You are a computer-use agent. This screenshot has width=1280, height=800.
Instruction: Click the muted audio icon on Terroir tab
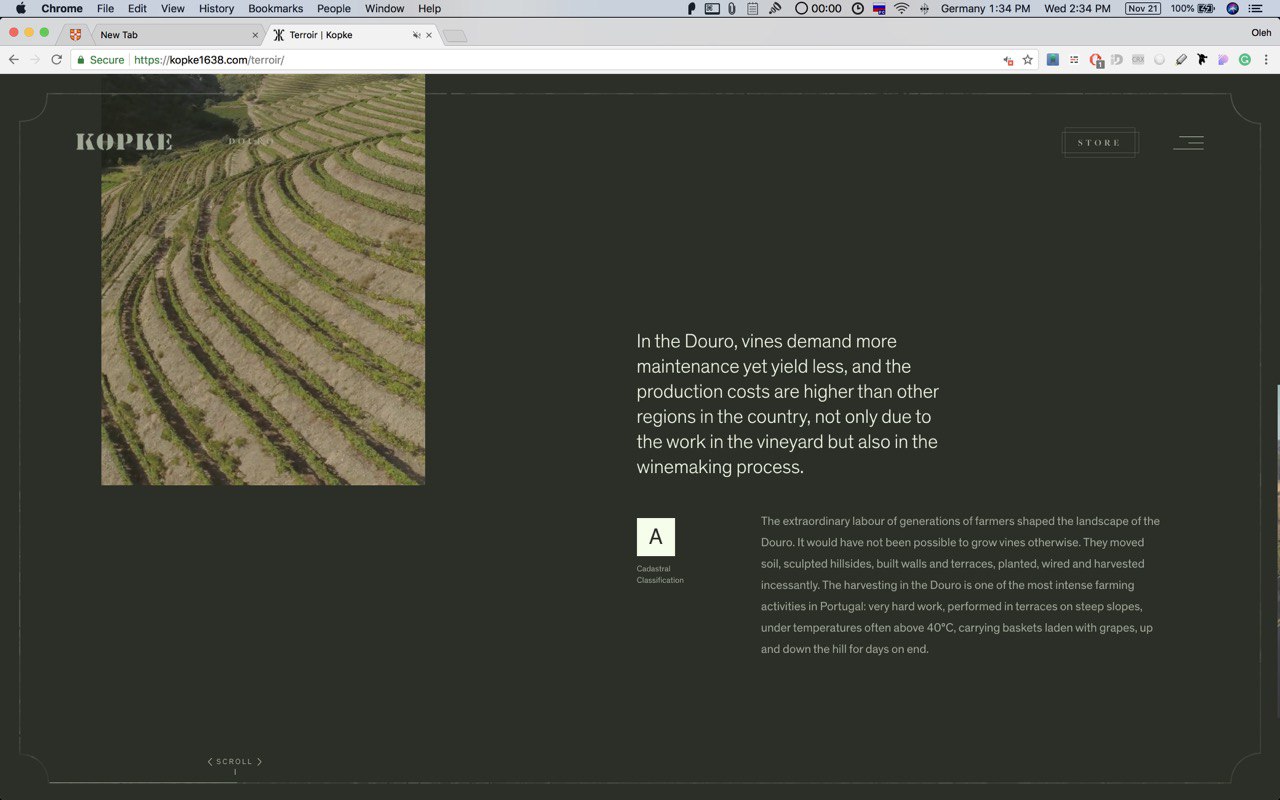pos(416,35)
